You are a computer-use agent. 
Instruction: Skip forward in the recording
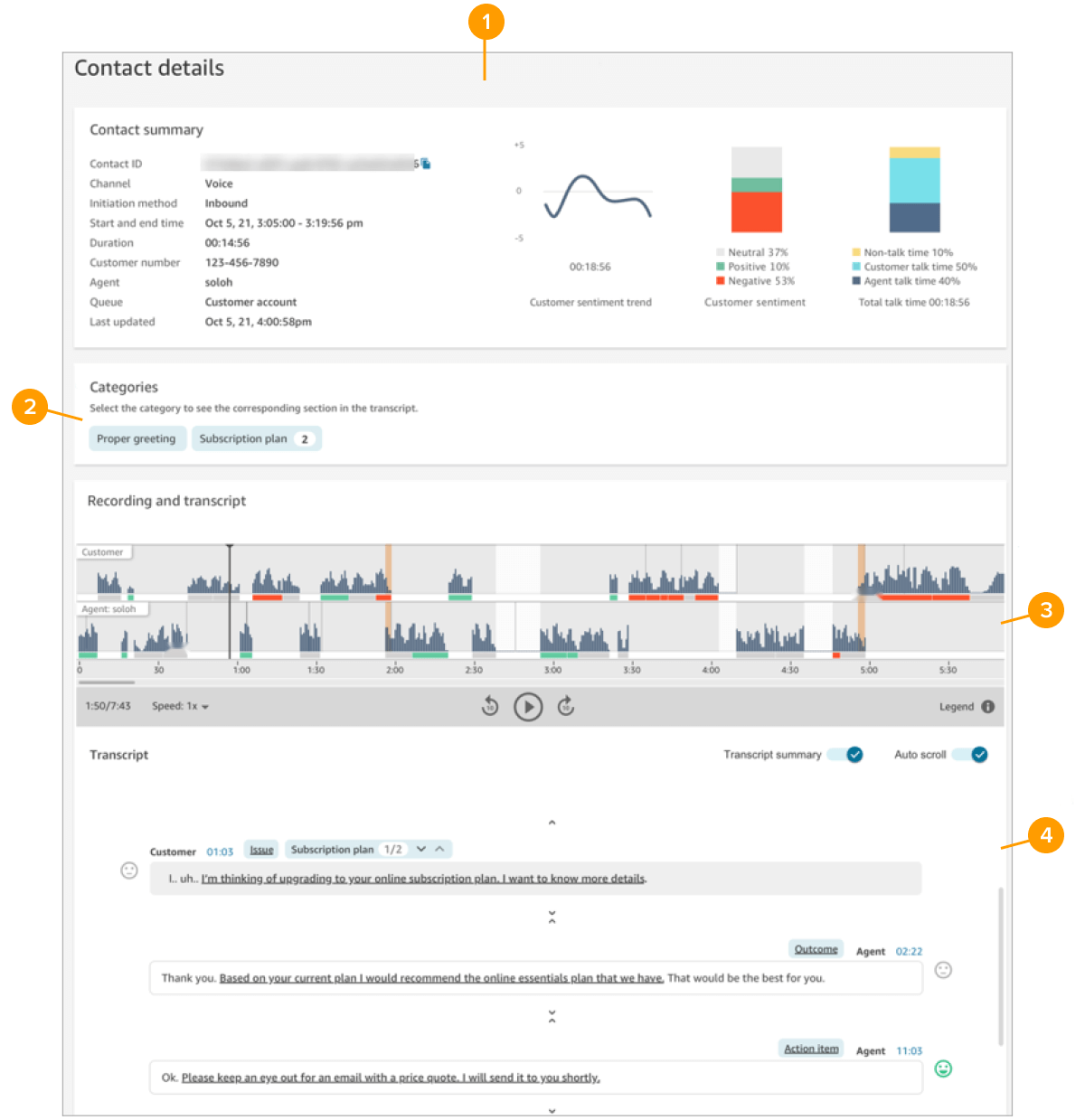(x=566, y=706)
